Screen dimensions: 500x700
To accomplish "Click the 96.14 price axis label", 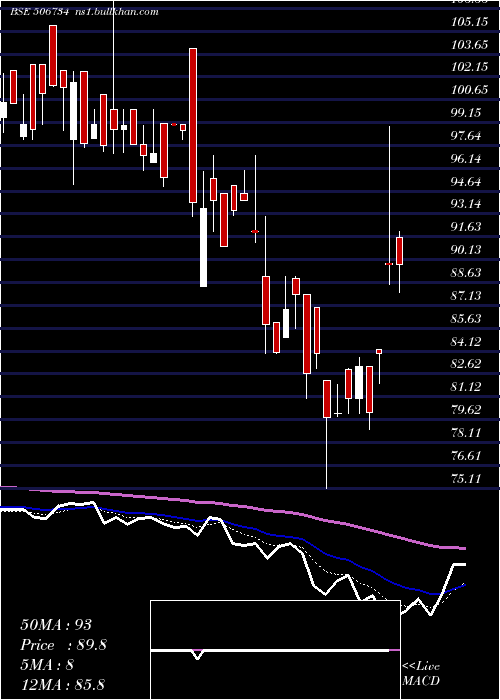I will 467,158.
